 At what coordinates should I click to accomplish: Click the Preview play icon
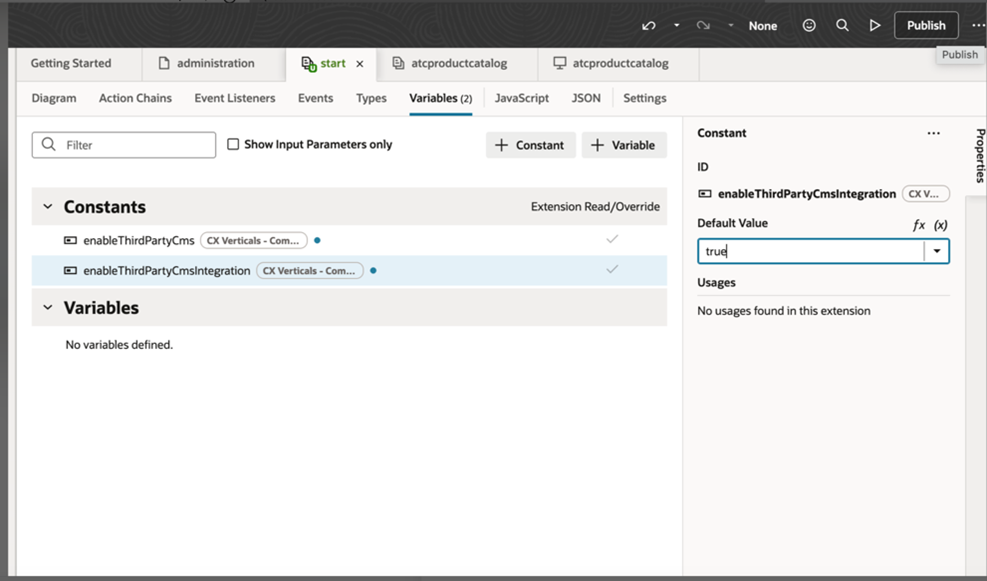[874, 25]
